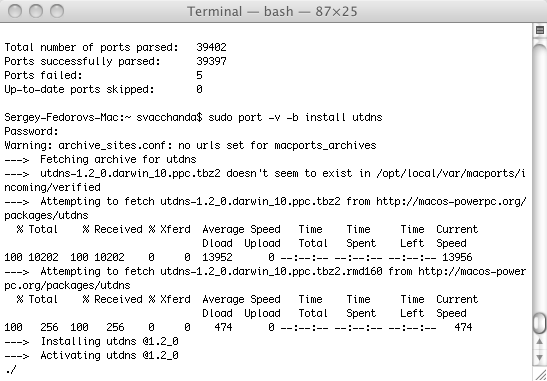Click the 'Password:' prompt line
Screen dimensions: 547x381
[x=31, y=132]
